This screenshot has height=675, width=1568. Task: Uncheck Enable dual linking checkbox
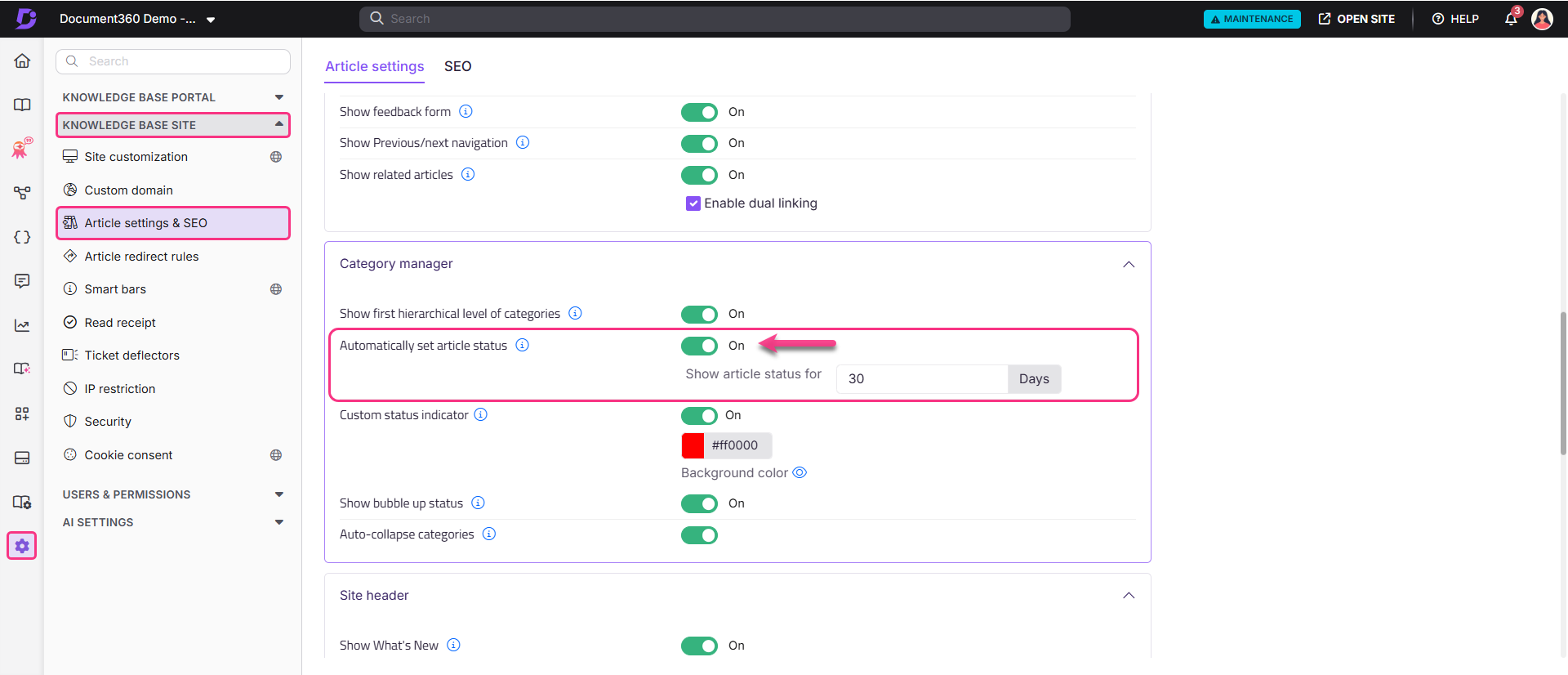pos(693,203)
